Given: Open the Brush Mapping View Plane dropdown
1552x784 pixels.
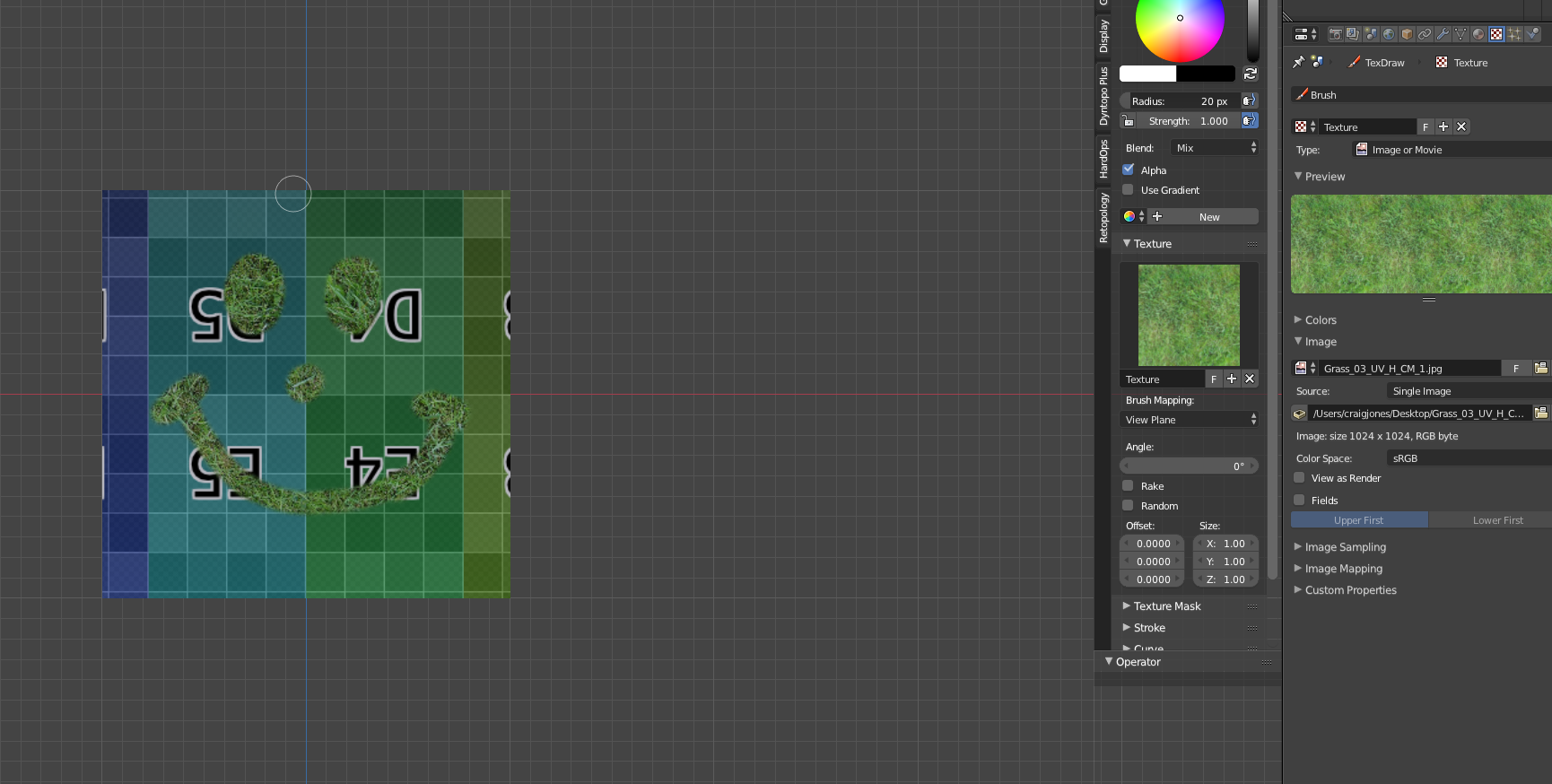Looking at the screenshot, I should (1189, 419).
